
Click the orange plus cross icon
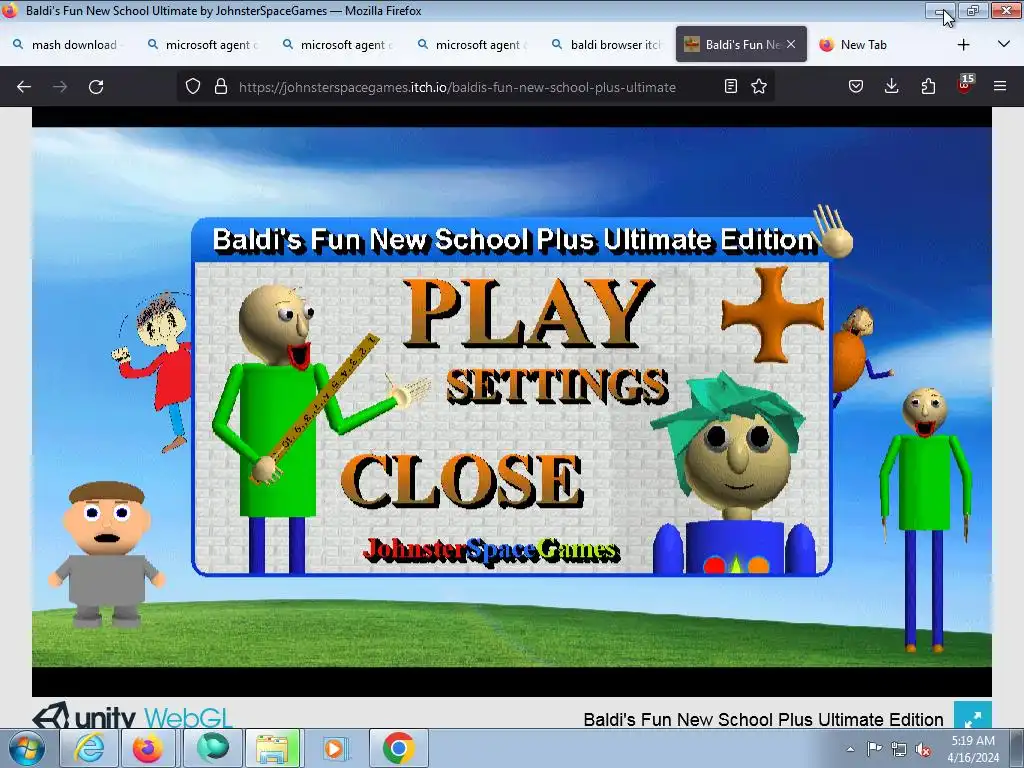[773, 314]
